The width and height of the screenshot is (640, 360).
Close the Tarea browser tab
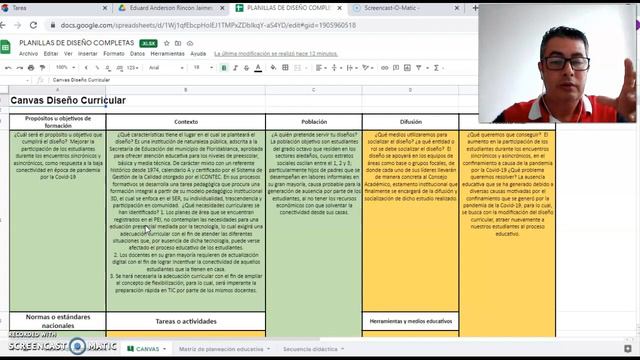pyautogui.click(x=104, y=8)
